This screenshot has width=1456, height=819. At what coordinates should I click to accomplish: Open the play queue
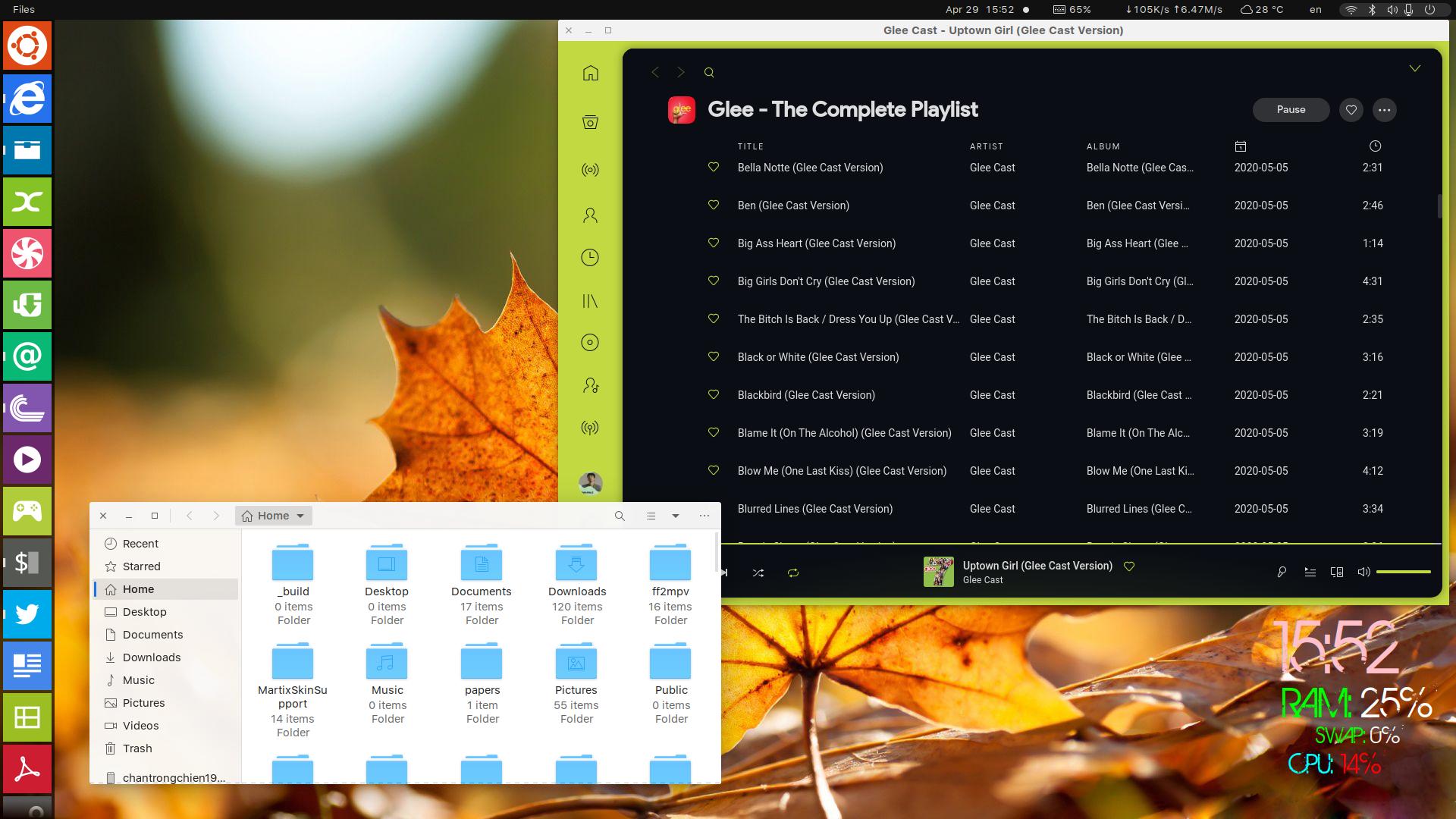tap(1310, 573)
